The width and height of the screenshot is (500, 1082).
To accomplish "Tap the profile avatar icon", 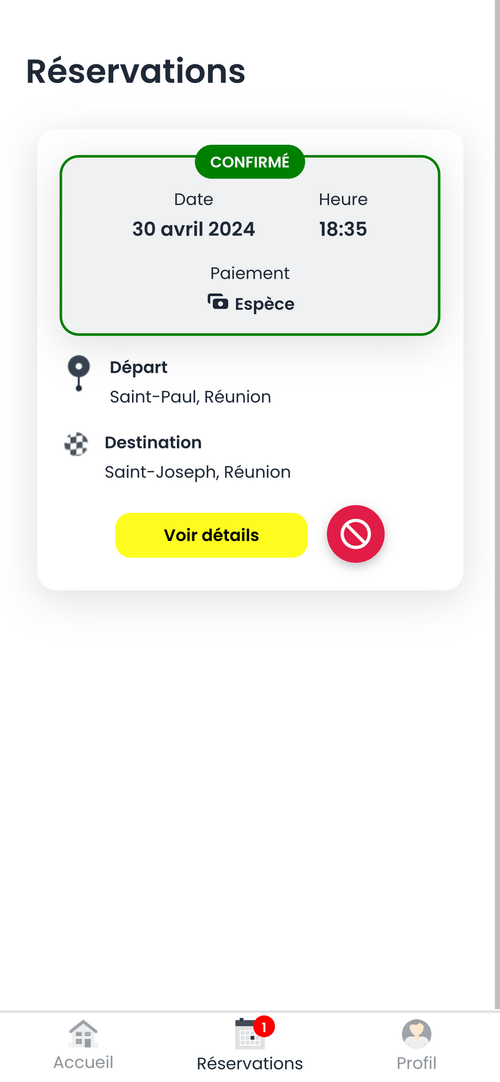I will pos(417,1034).
